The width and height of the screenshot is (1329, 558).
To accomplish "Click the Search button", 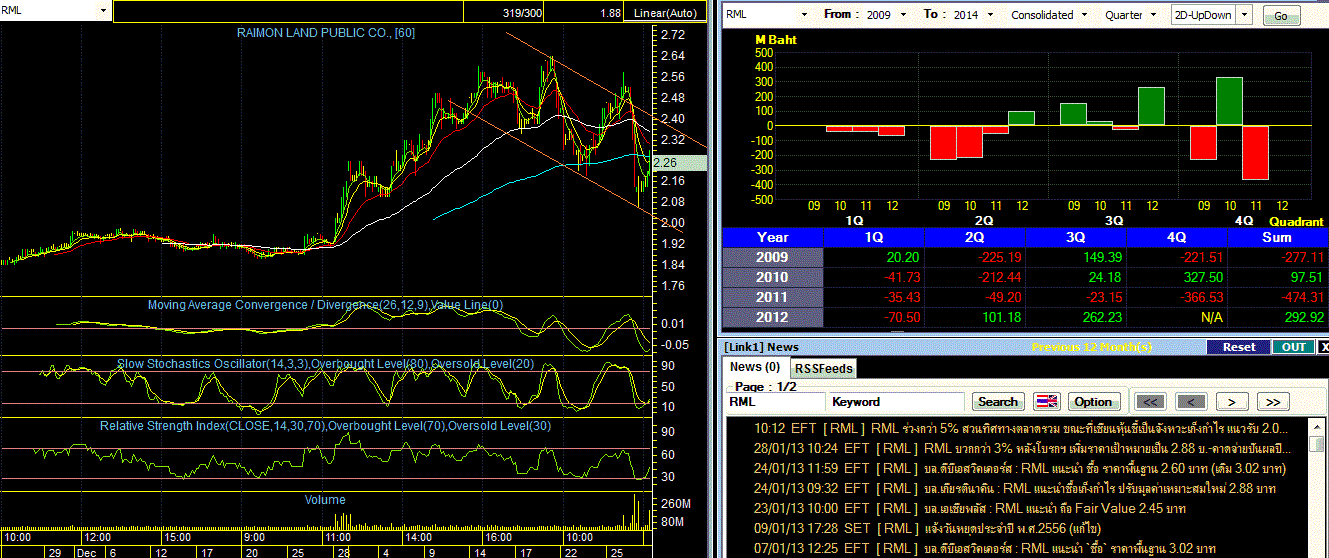I will coord(997,402).
